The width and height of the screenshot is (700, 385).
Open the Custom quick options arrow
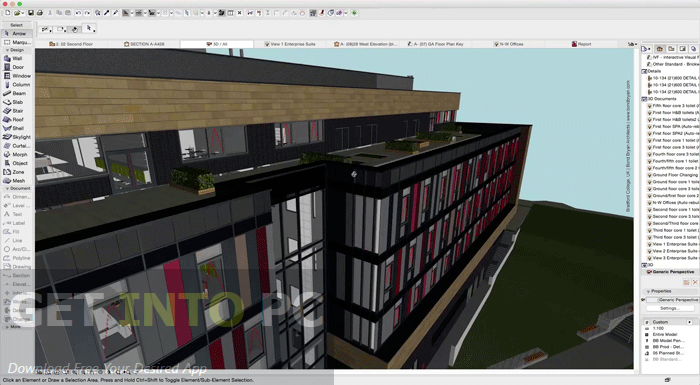click(x=689, y=322)
